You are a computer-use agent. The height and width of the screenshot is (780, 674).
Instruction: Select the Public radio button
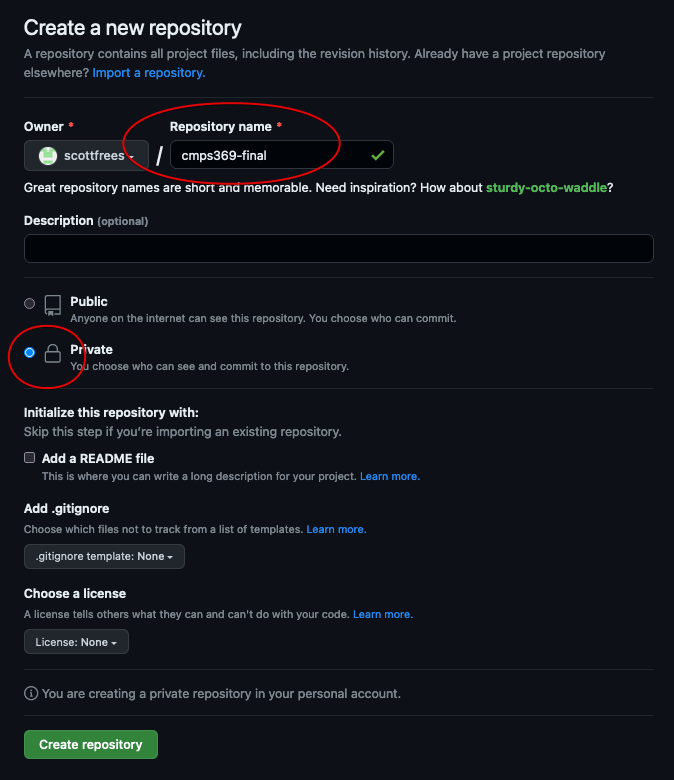(29, 303)
